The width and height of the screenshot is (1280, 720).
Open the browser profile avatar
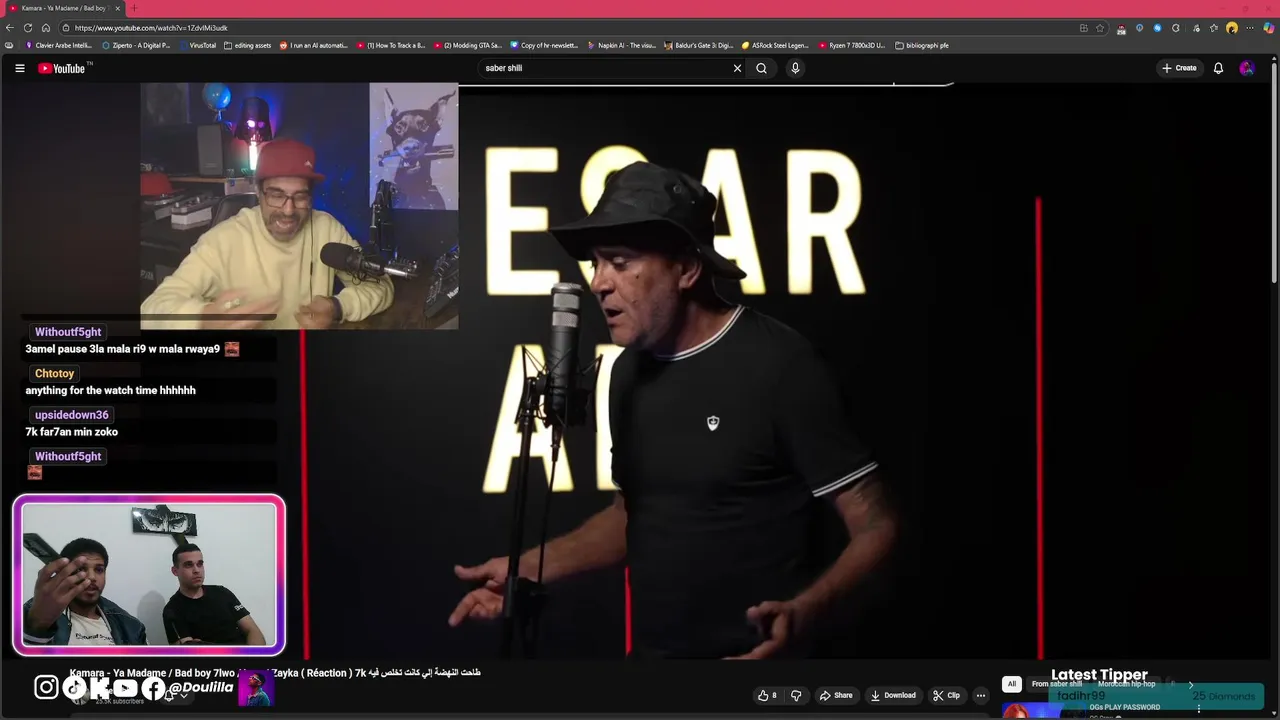point(1232,28)
